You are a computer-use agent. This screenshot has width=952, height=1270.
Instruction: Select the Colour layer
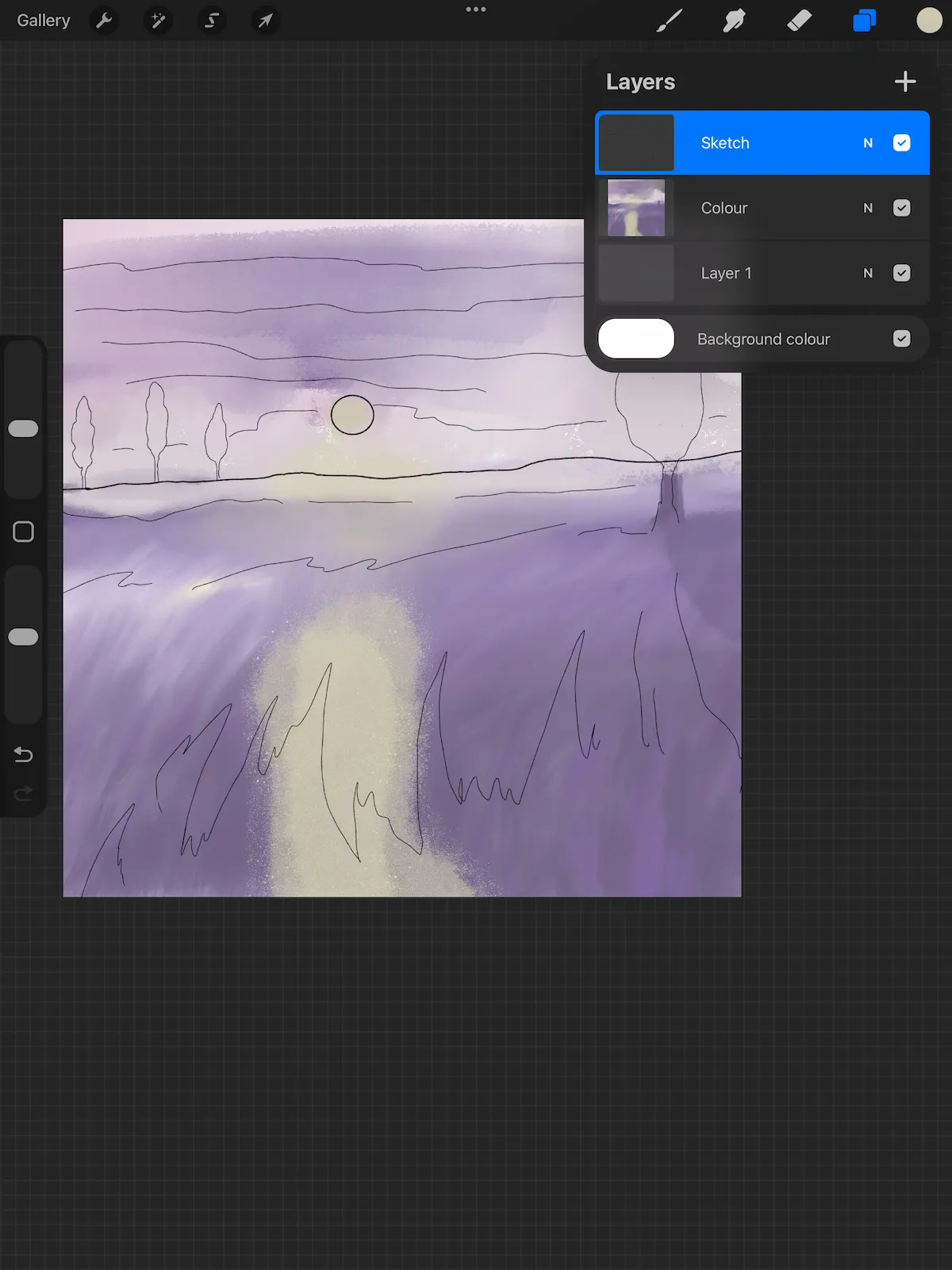pos(762,208)
